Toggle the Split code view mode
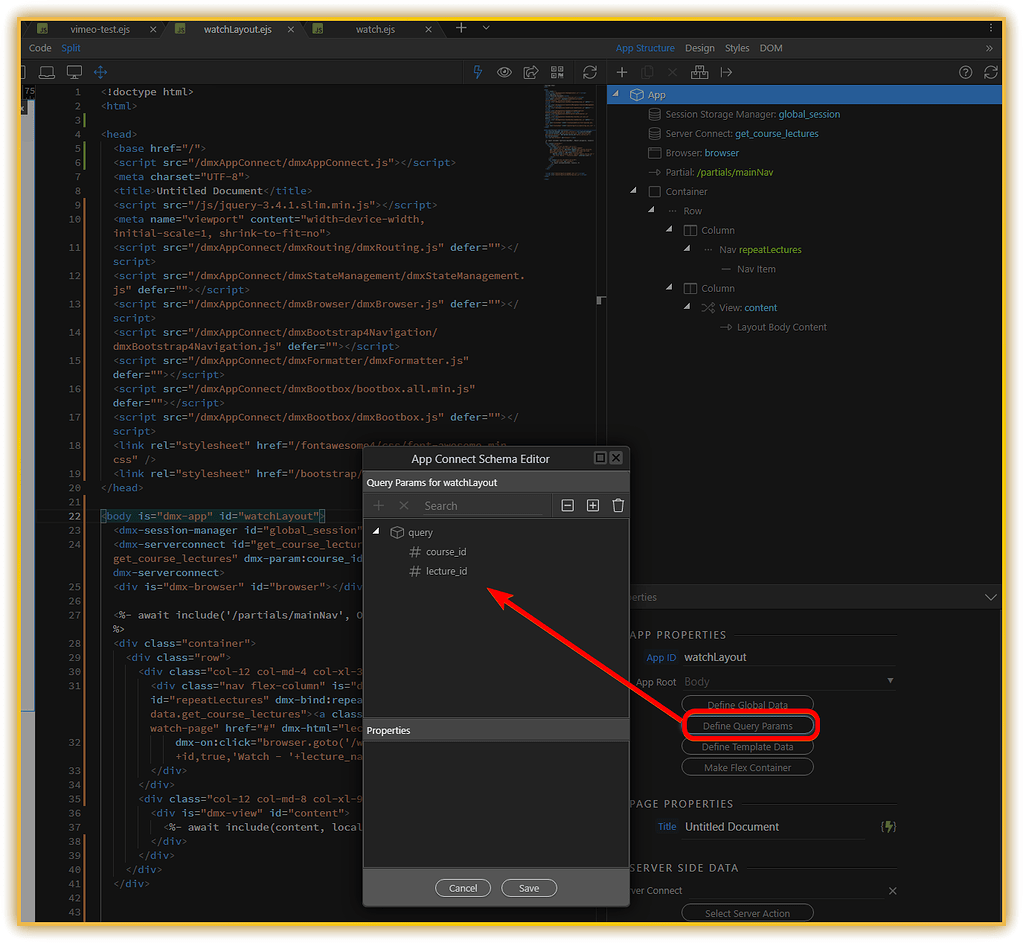 (x=70, y=47)
